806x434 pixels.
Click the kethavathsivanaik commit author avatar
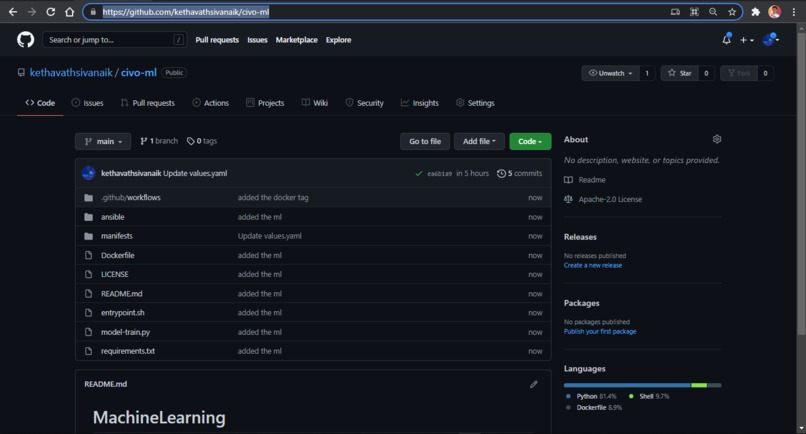pos(88,173)
